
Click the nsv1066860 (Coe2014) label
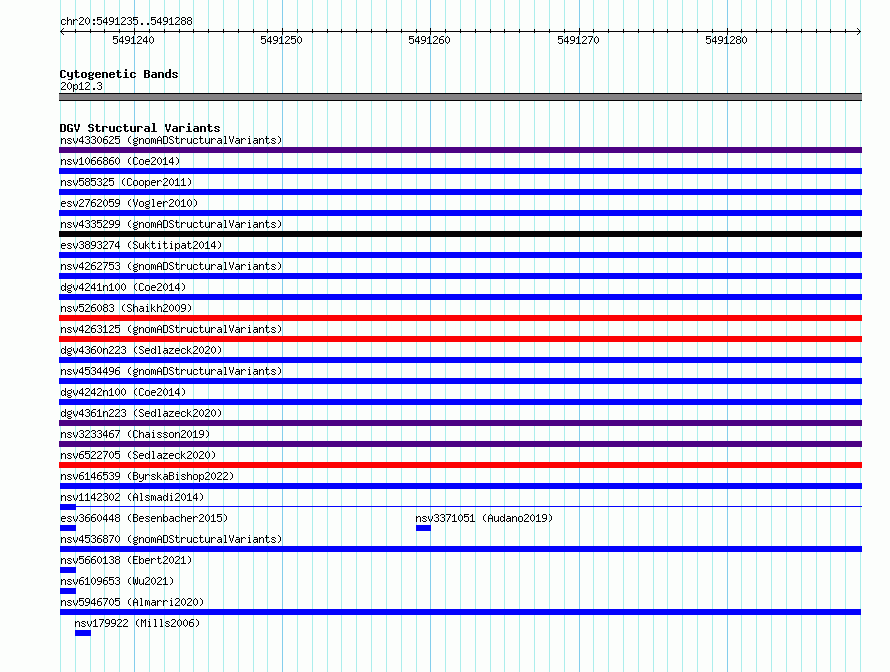pyautogui.click(x=120, y=161)
